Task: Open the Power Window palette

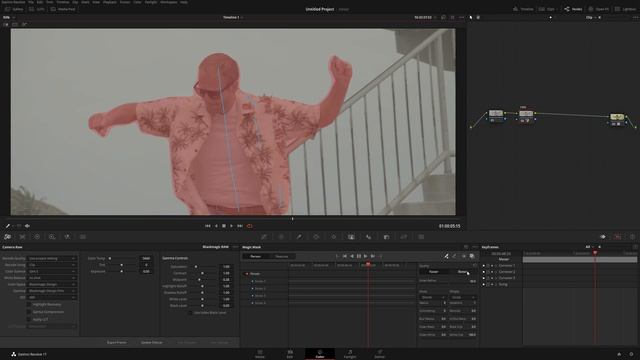Action: tap(316, 237)
